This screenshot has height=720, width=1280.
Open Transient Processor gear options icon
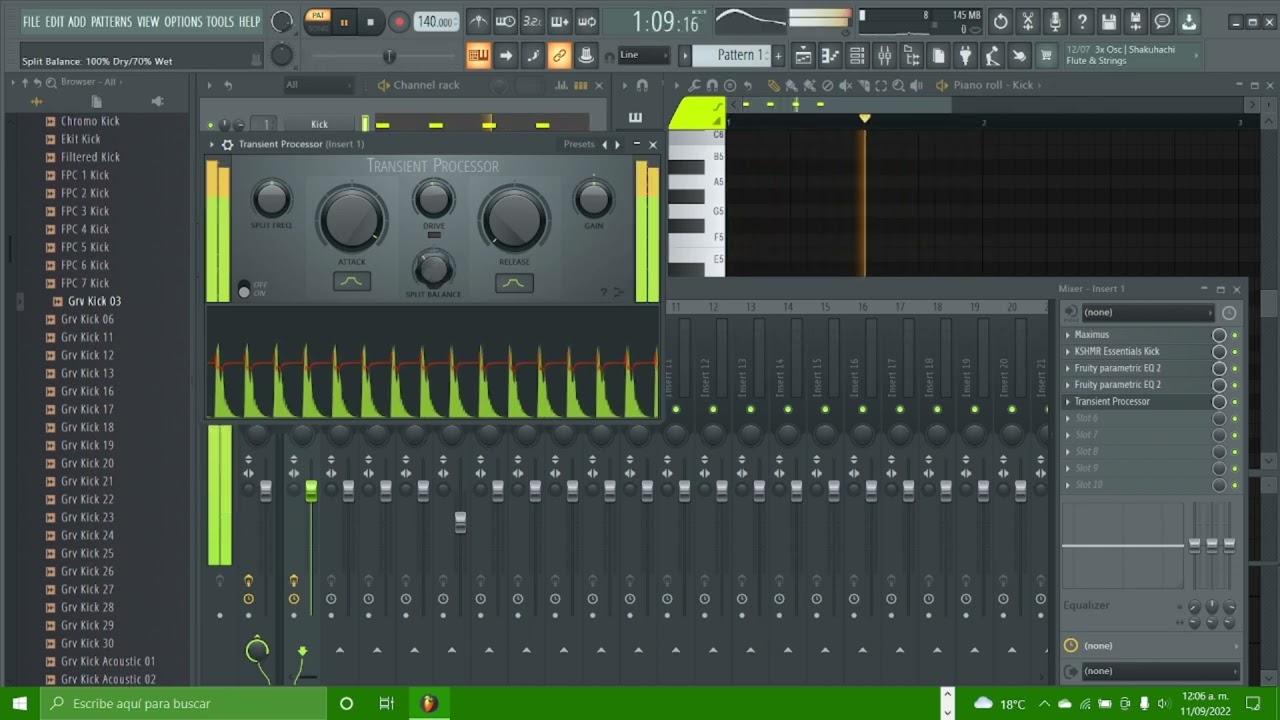click(227, 144)
